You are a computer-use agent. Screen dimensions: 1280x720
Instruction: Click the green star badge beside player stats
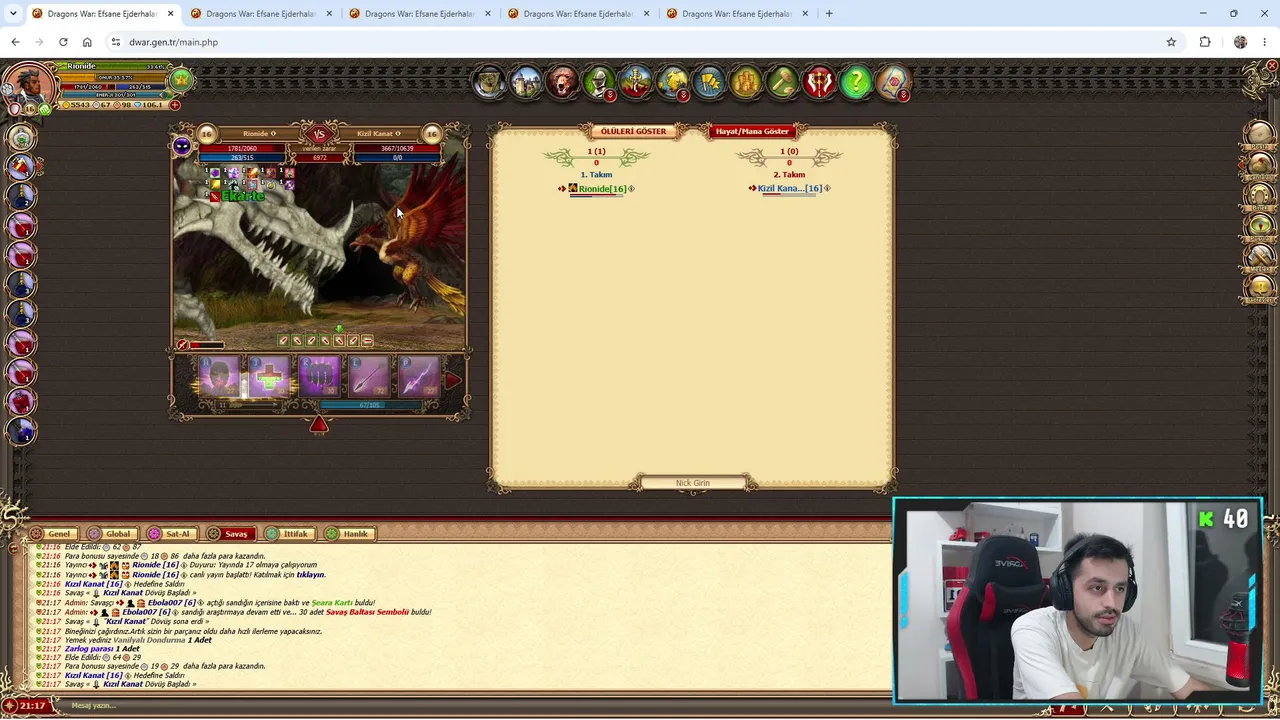pos(181,79)
